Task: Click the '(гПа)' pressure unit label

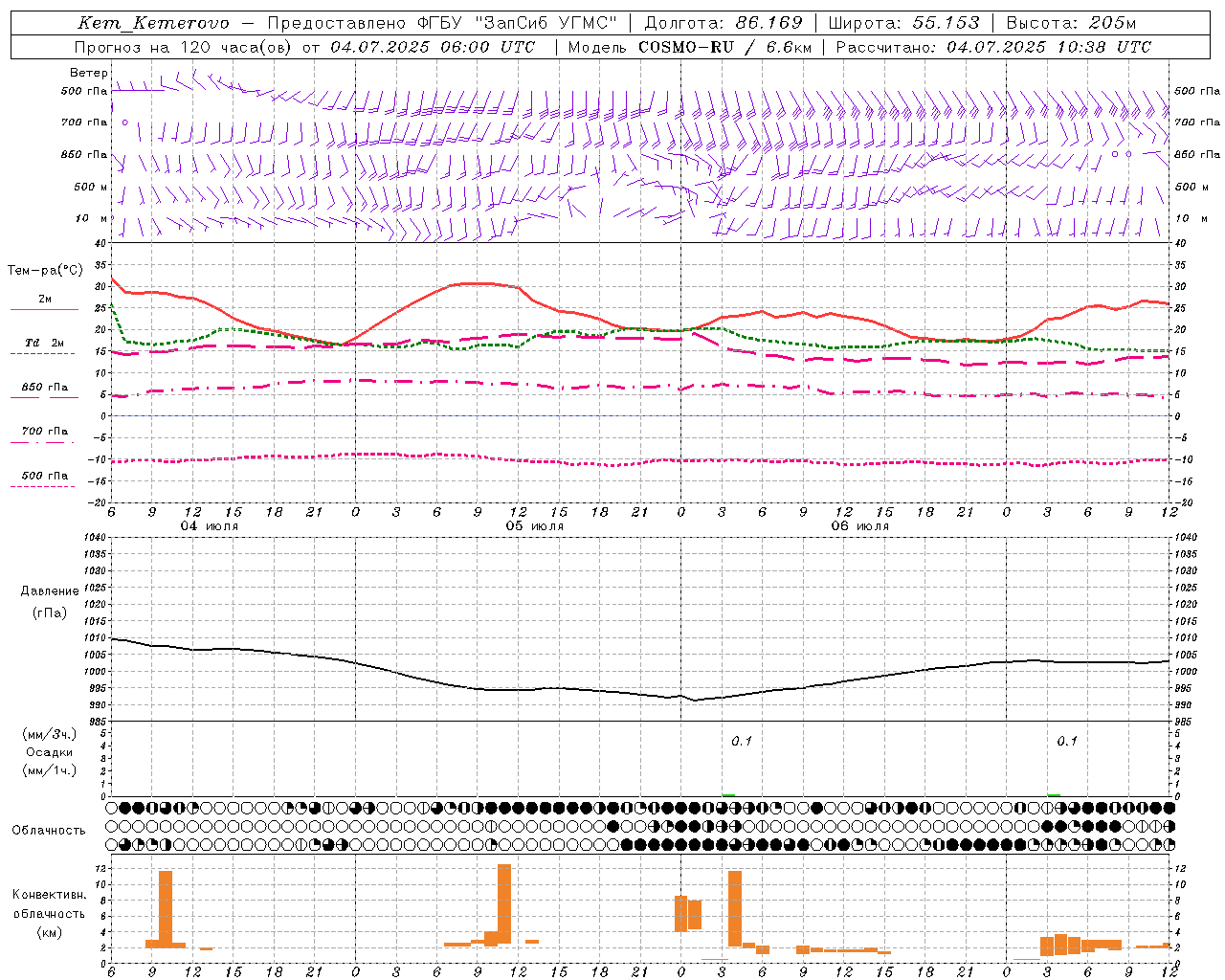Action: pos(50,612)
